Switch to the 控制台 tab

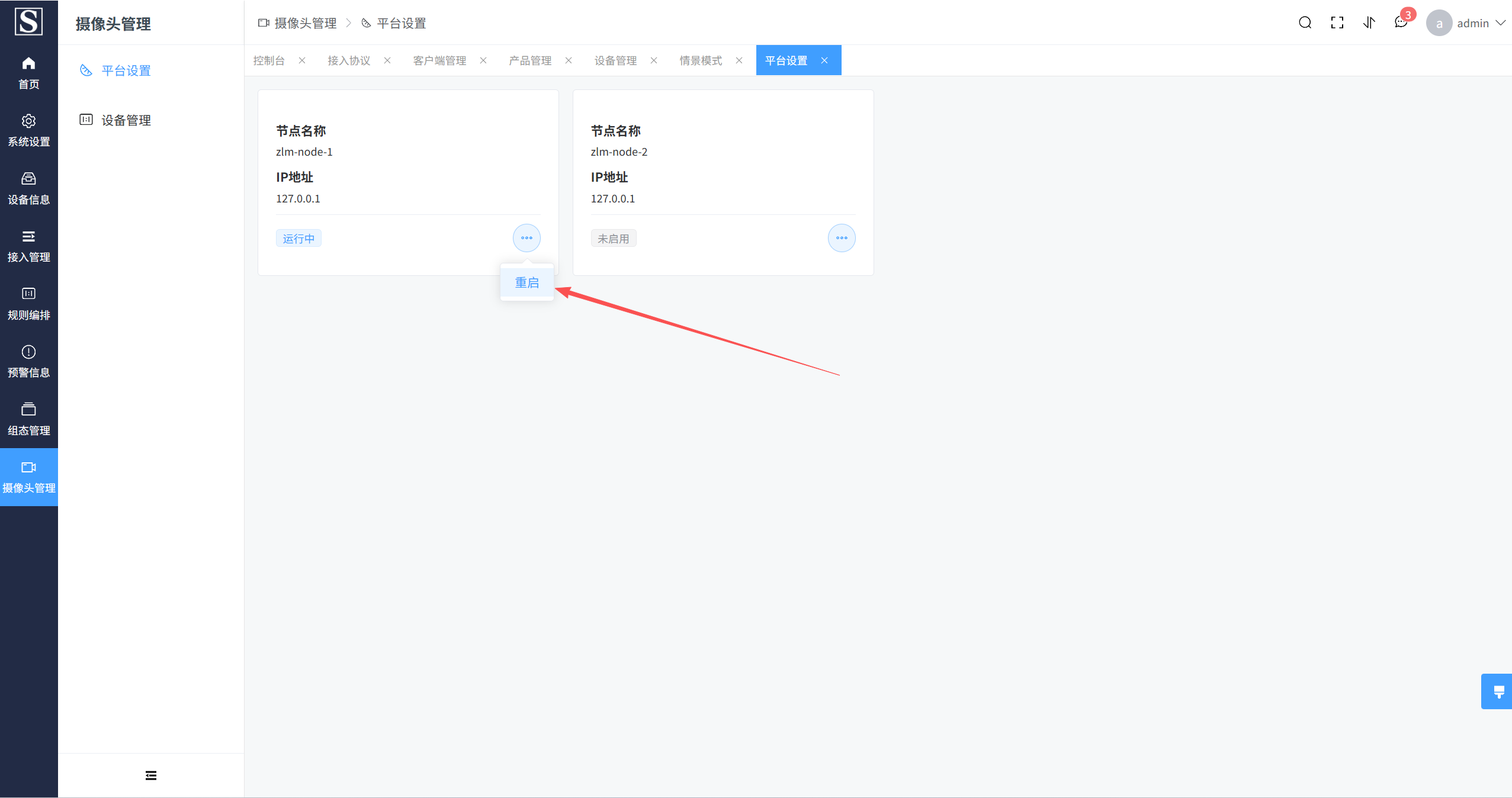point(269,60)
